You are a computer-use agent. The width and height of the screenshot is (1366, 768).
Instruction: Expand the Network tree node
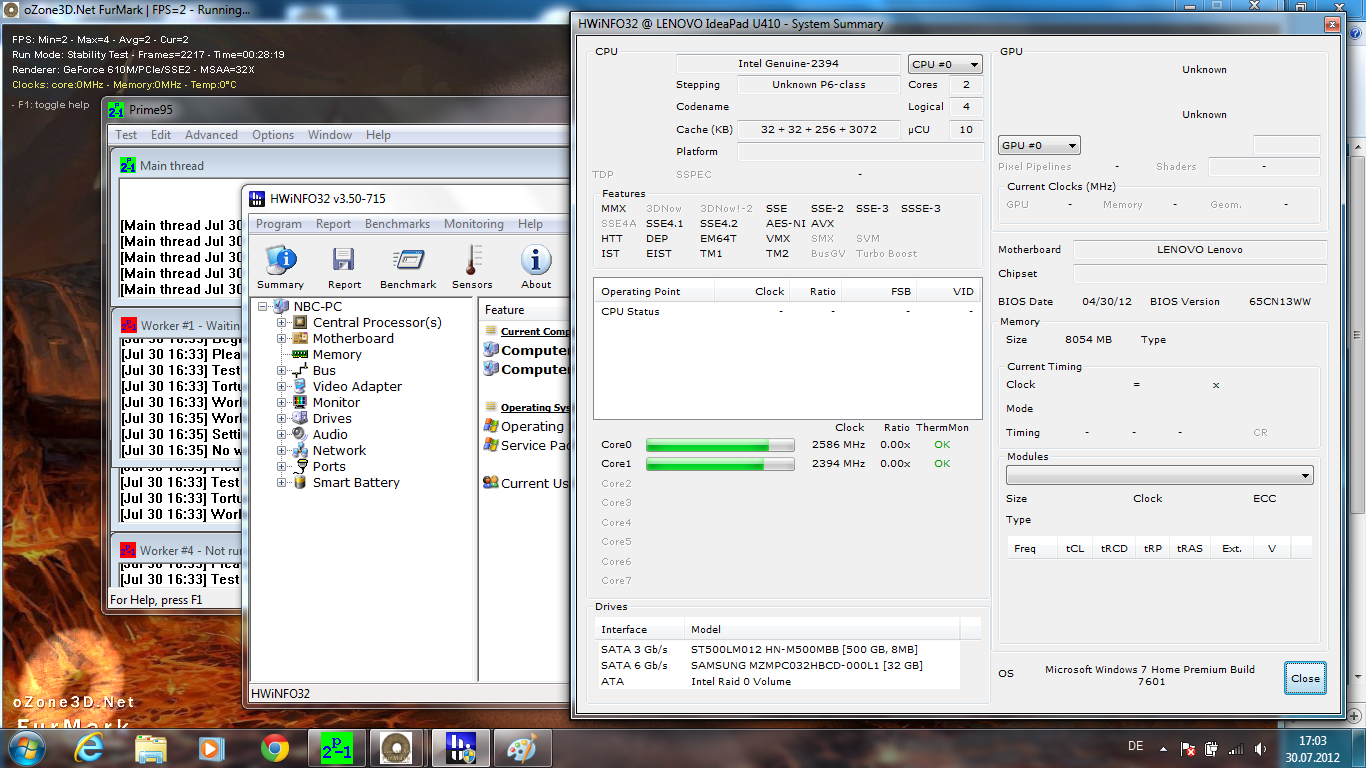pyautogui.click(x=282, y=450)
